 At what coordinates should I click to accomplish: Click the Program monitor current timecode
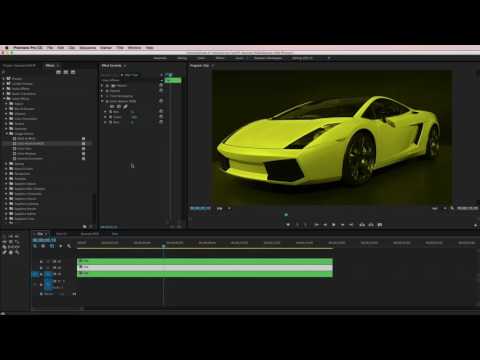pyautogui.click(x=200, y=208)
